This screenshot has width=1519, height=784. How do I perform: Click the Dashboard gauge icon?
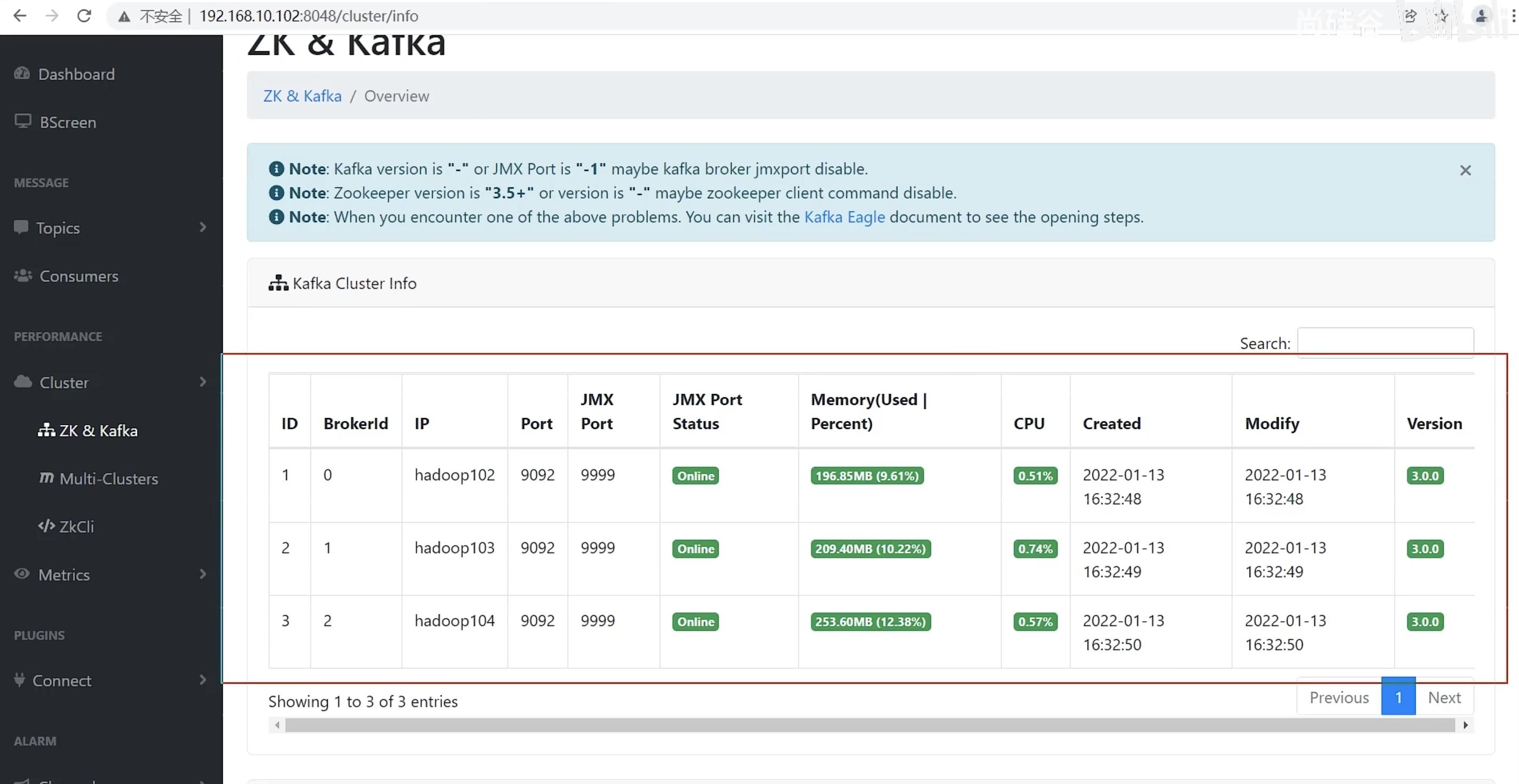point(22,74)
